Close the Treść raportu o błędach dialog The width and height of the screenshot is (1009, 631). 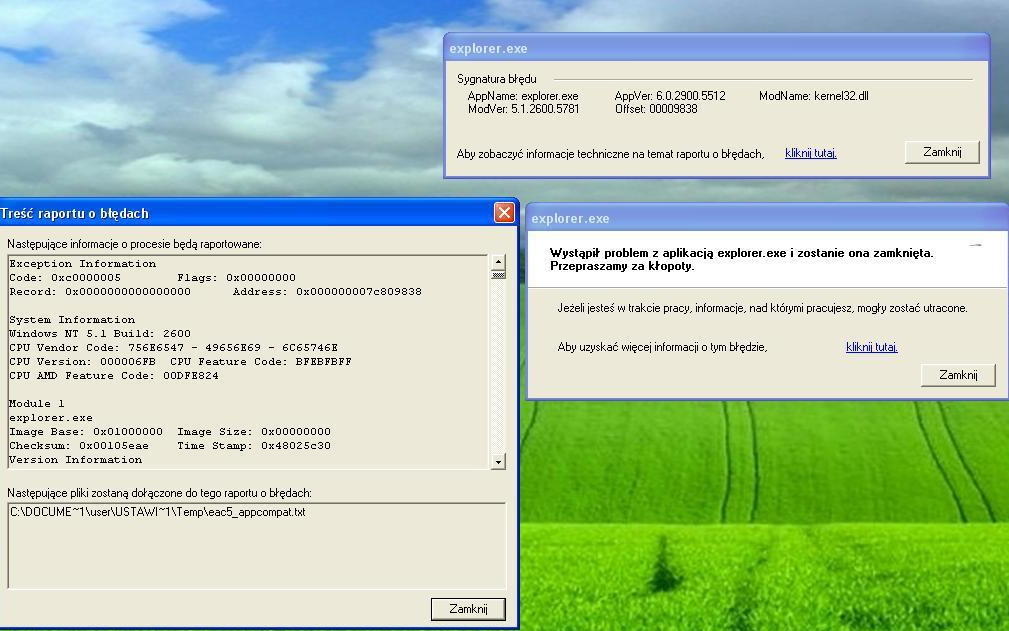pos(504,212)
